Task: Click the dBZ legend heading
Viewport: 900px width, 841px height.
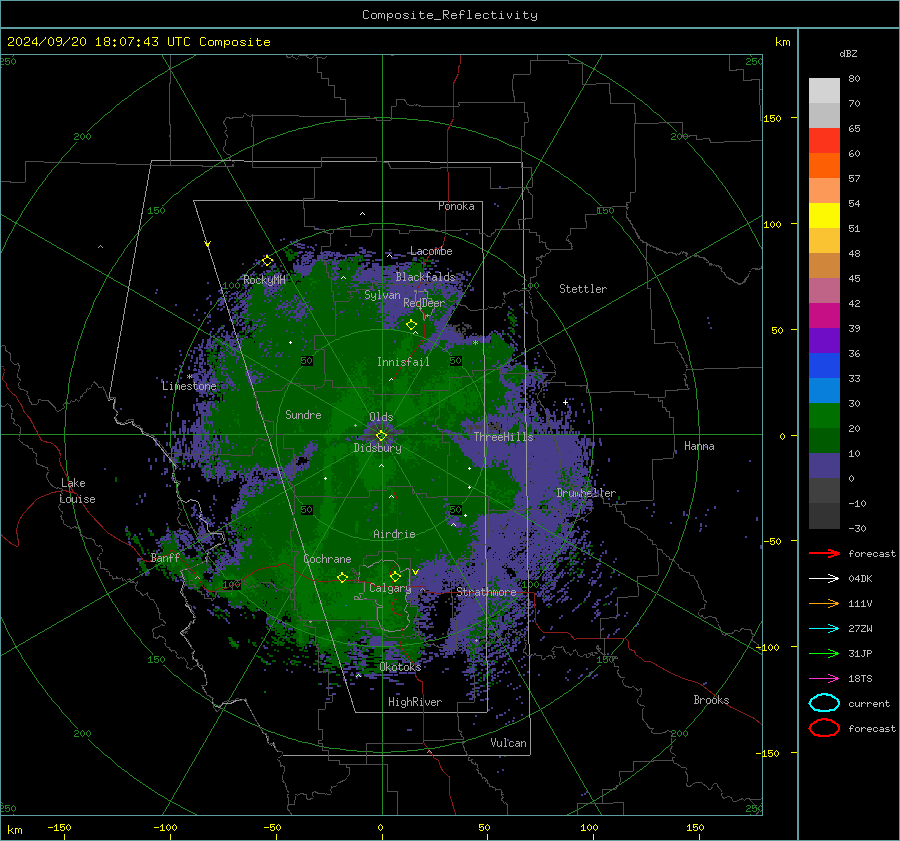Action: coord(848,54)
